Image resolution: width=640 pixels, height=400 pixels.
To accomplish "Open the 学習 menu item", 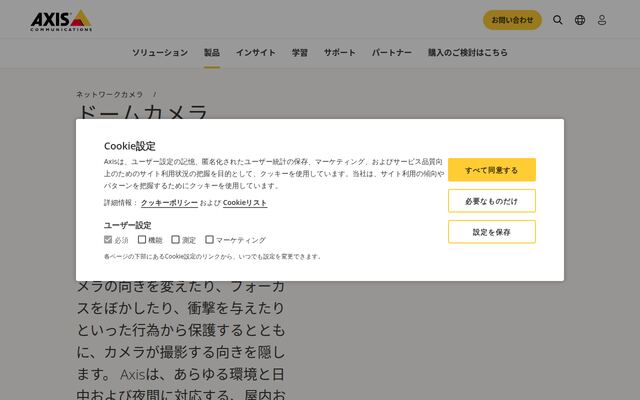I will point(300,53).
